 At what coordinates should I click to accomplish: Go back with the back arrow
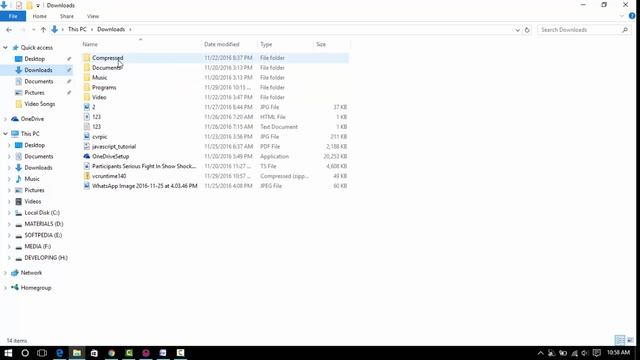pos(9,30)
